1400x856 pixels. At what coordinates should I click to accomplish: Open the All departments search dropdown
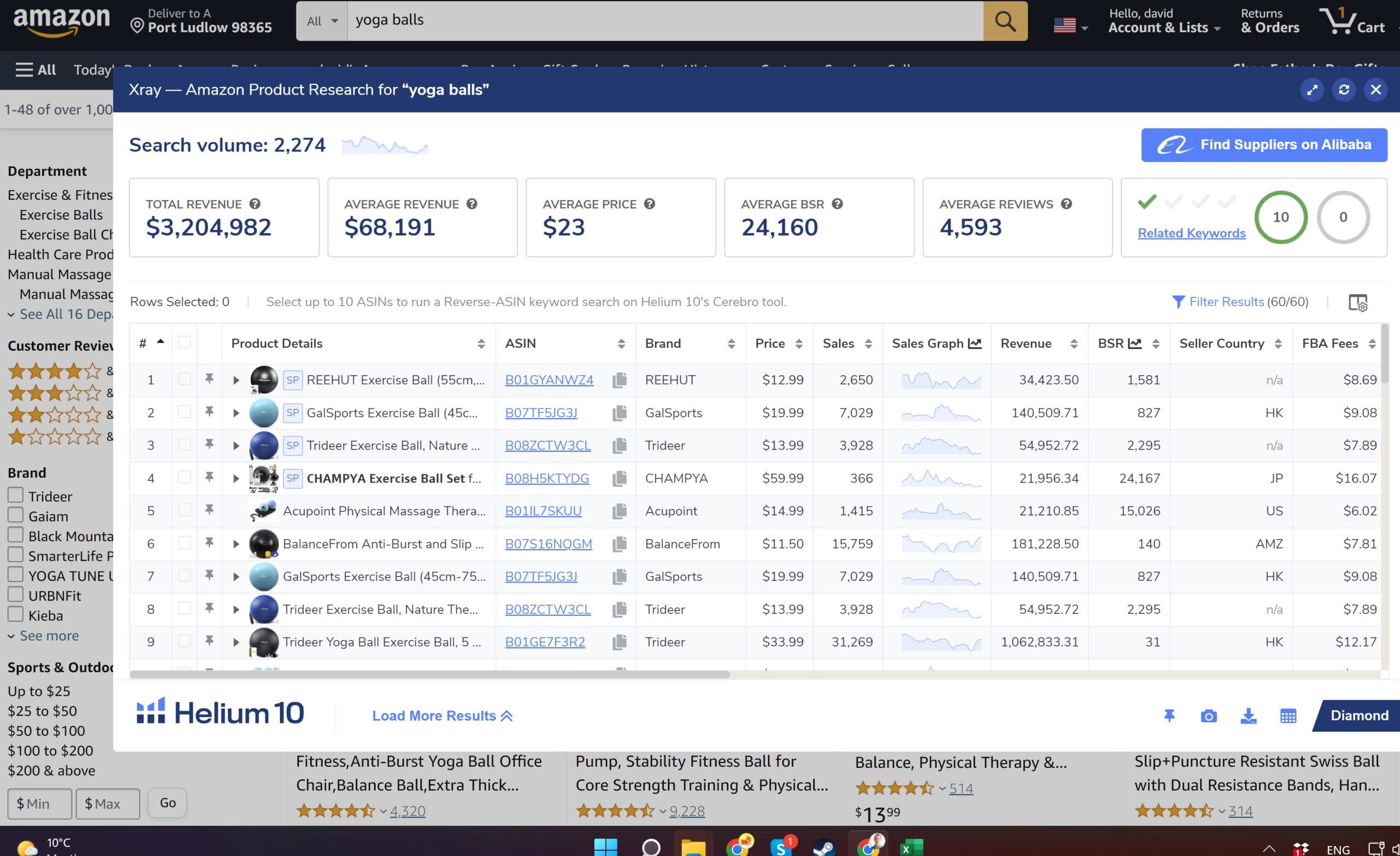pos(322,21)
